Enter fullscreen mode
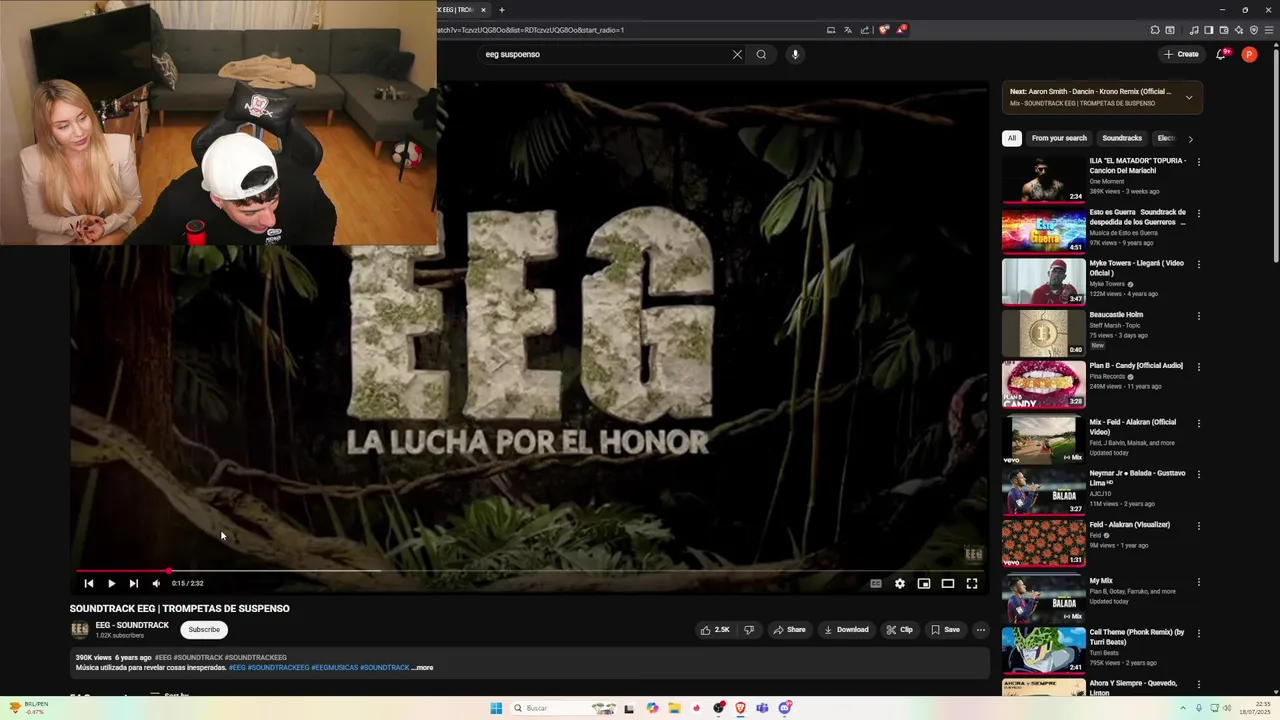 972,583
